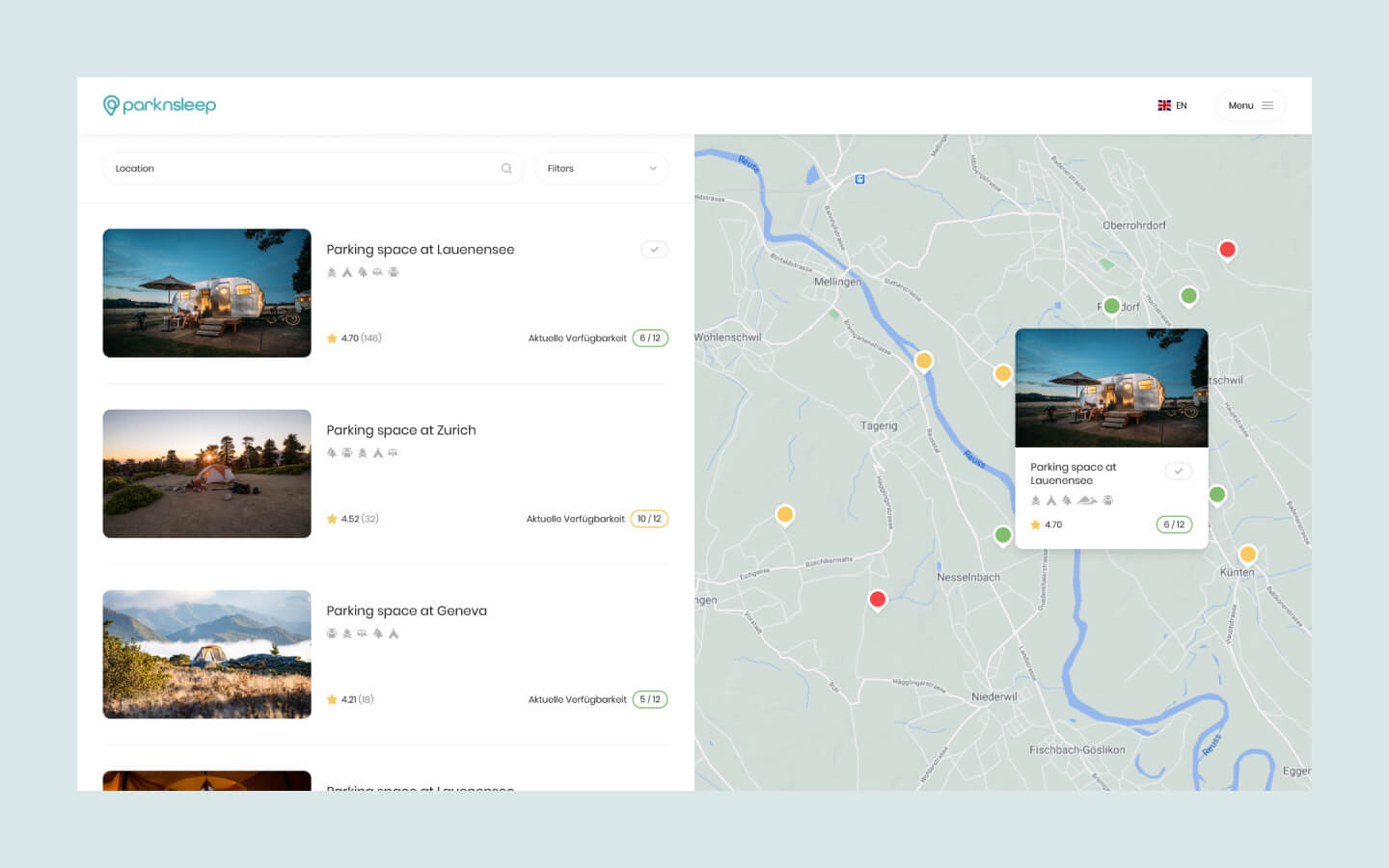Image resolution: width=1389 pixels, height=868 pixels.
Task: Open Parking space at Zurich title
Action: point(400,430)
